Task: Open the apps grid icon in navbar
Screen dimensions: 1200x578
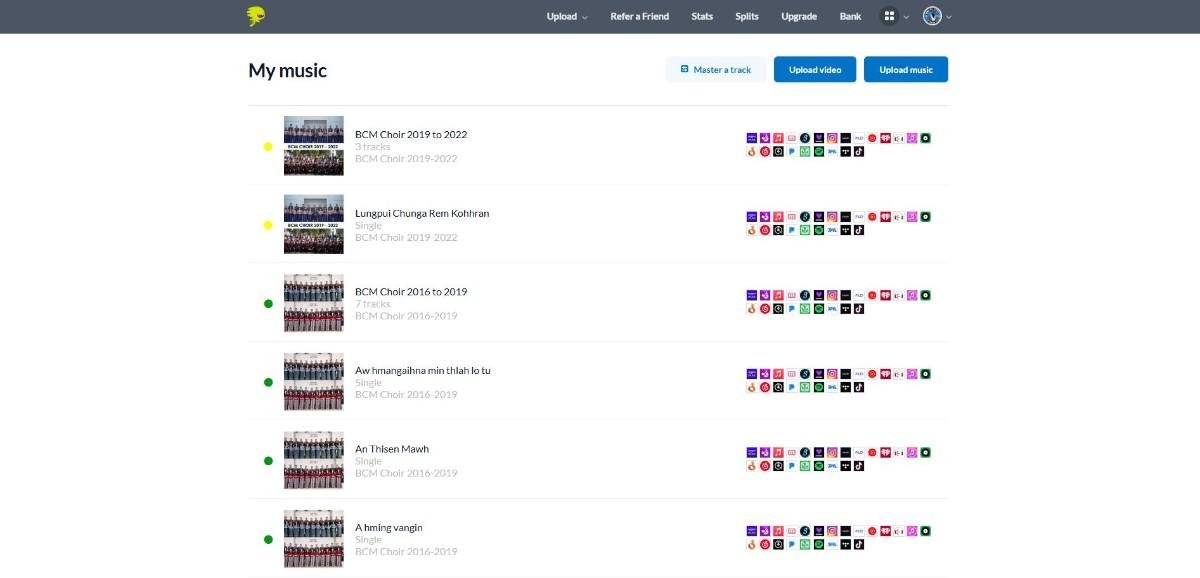Action: (889, 16)
